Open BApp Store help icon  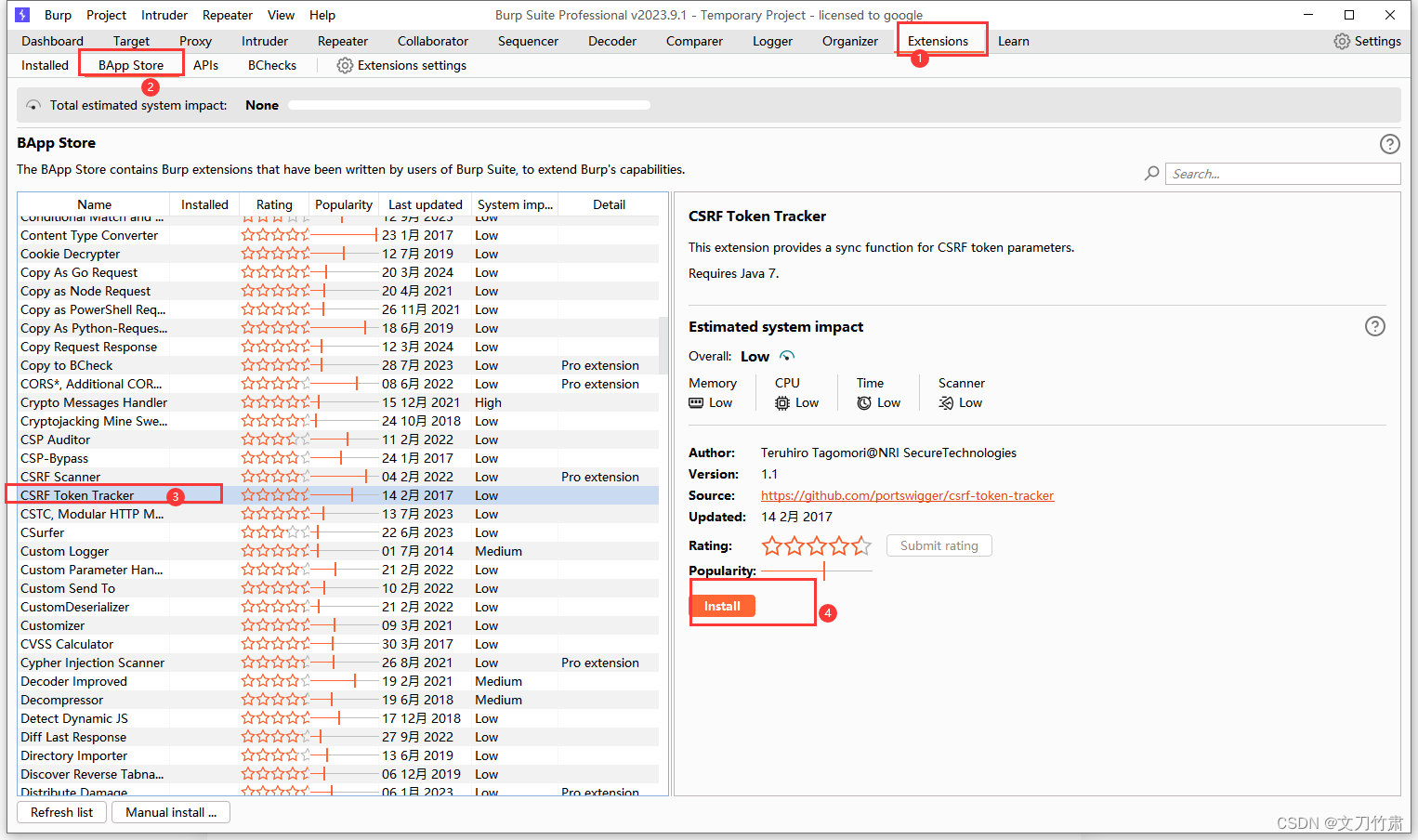pyautogui.click(x=1389, y=144)
